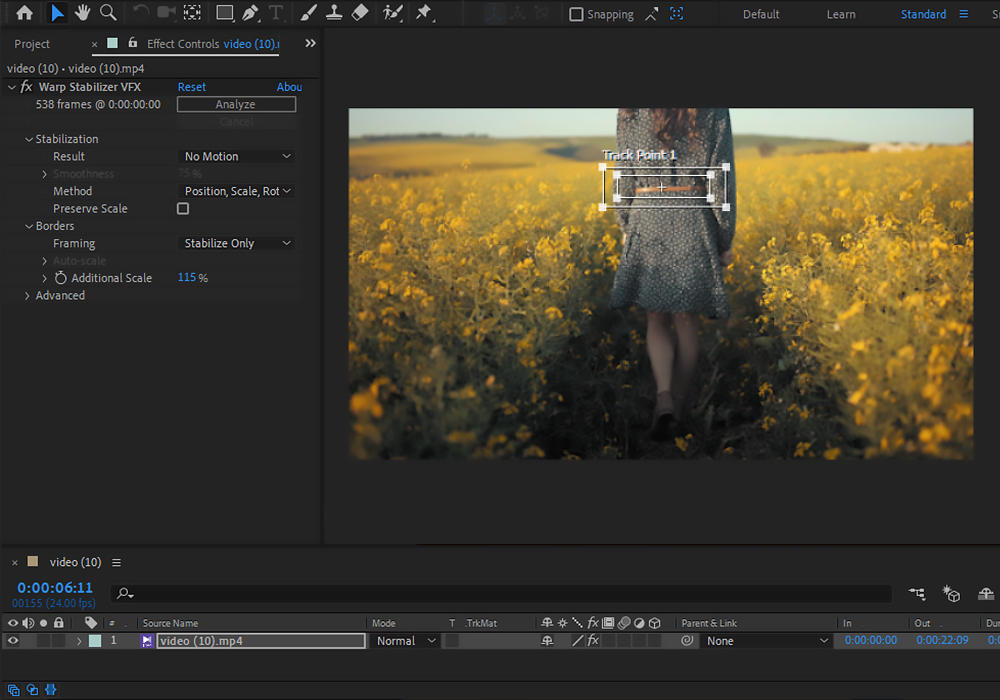Viewport: 1000px width, 700px height.
Task: Pick the Brush tool
Action: 307,14
